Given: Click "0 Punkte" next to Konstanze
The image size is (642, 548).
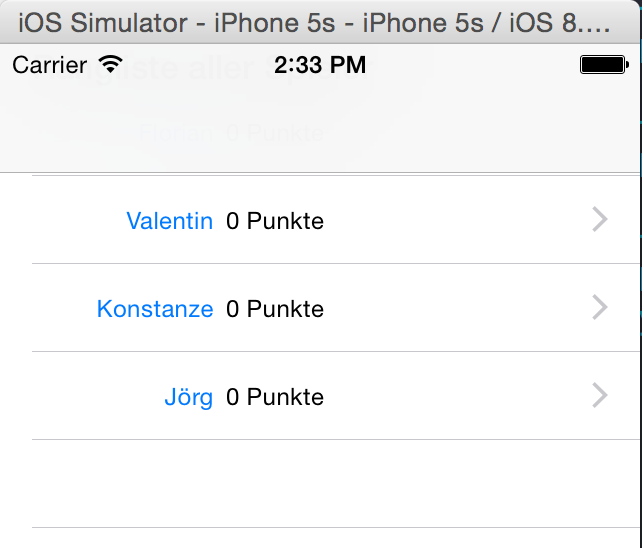Looking at the screenshot, I should pos(275,309).
